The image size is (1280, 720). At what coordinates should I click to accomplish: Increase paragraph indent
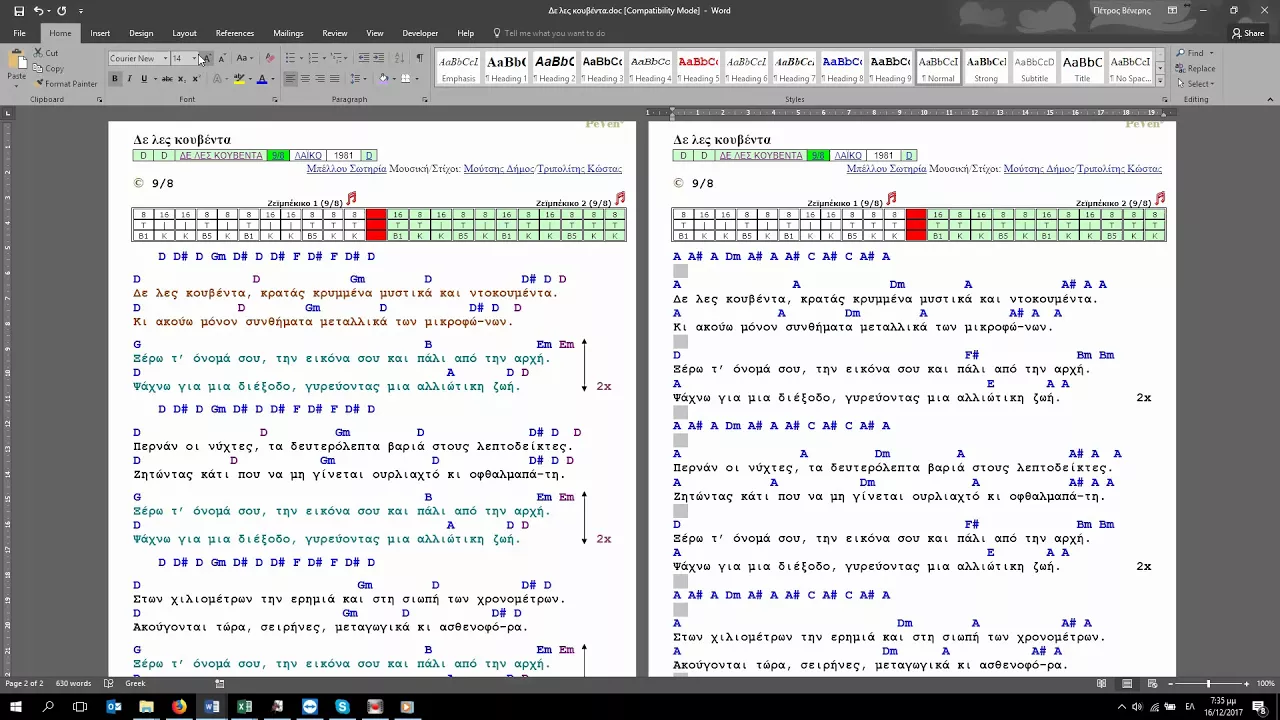pos(380,58)
